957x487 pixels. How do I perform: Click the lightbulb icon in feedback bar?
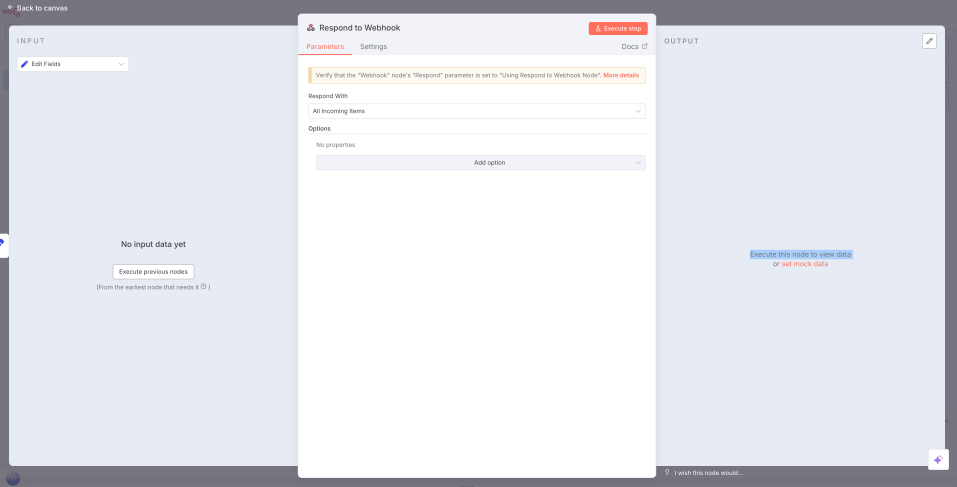point(667,473)
